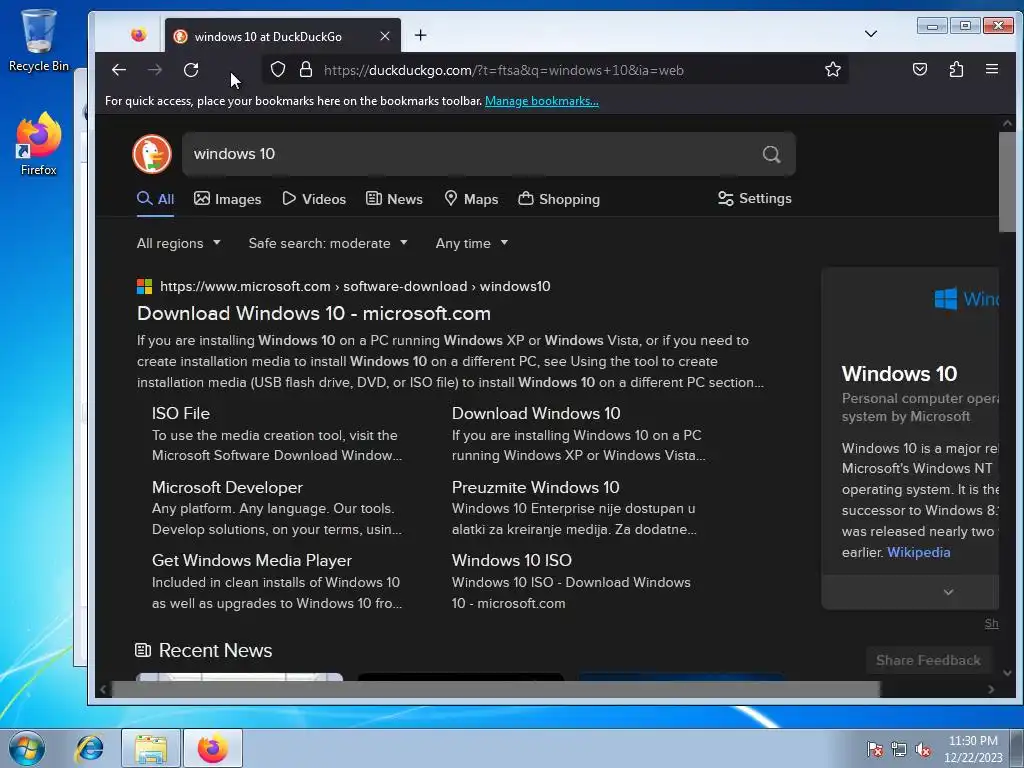
Task: Open Manage bookmarks link
Action: pos(541,101)
